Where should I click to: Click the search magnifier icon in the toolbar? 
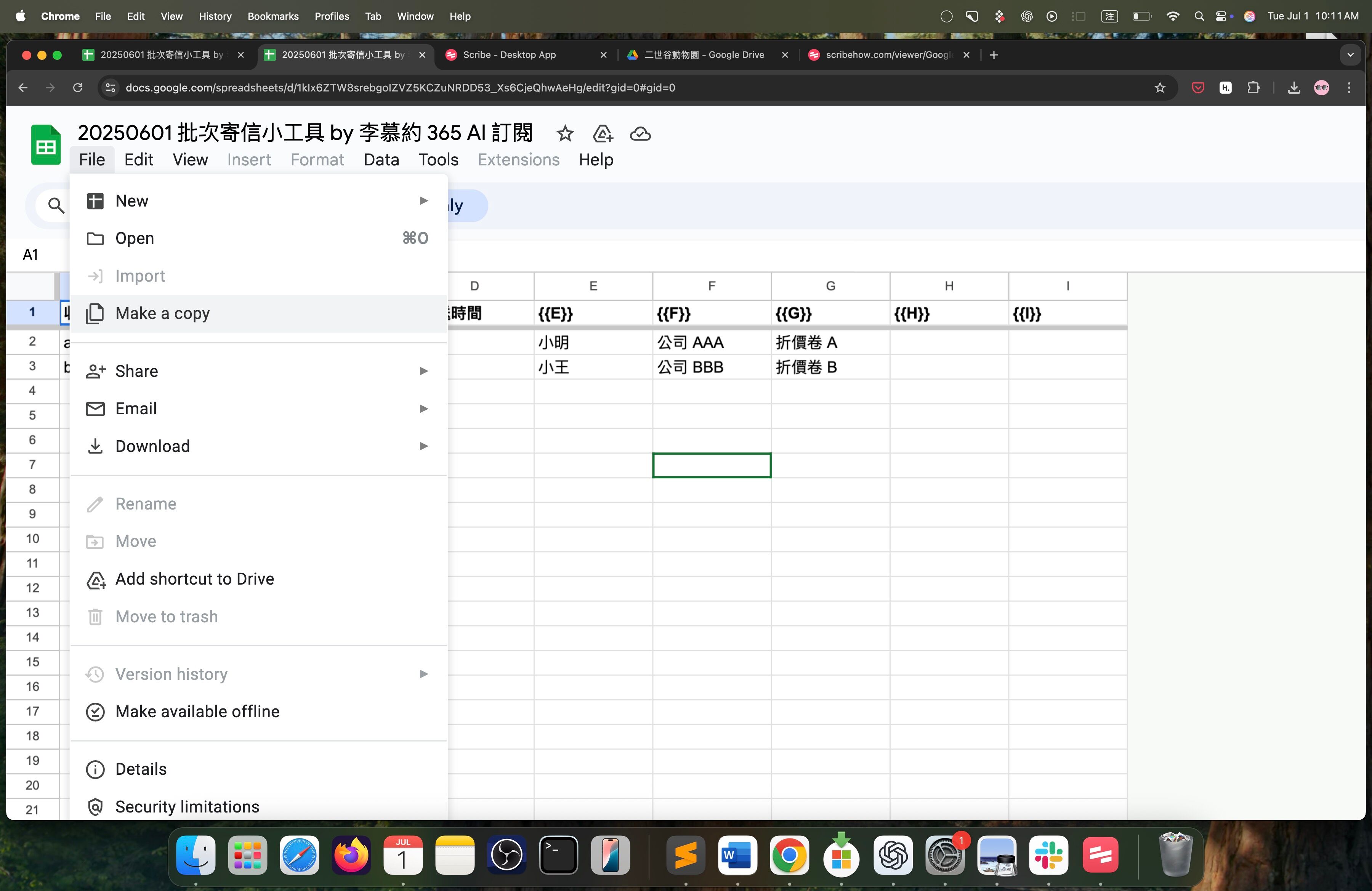[x=55, y=205]
